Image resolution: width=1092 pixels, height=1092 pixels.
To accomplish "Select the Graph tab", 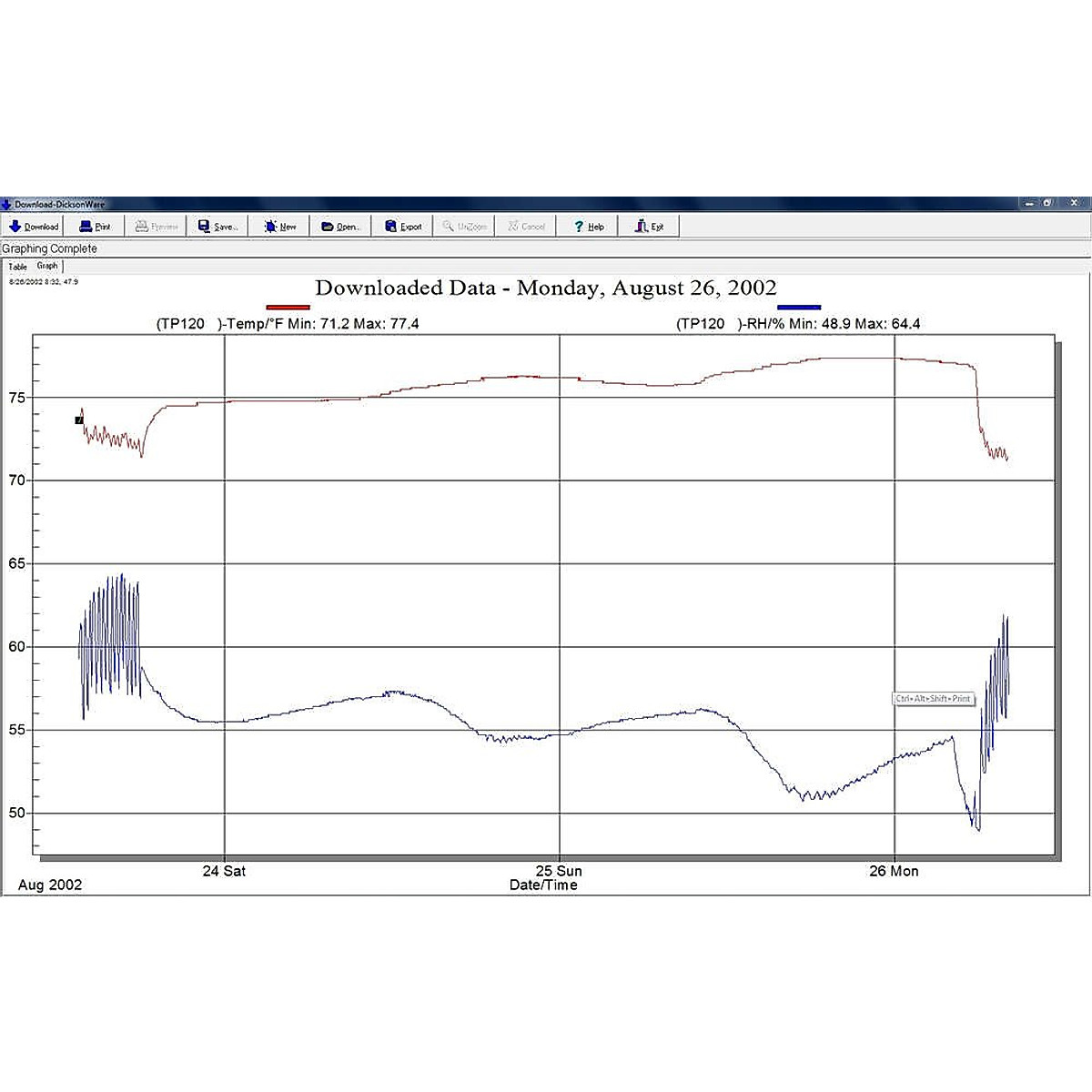I will click(47, 266).
